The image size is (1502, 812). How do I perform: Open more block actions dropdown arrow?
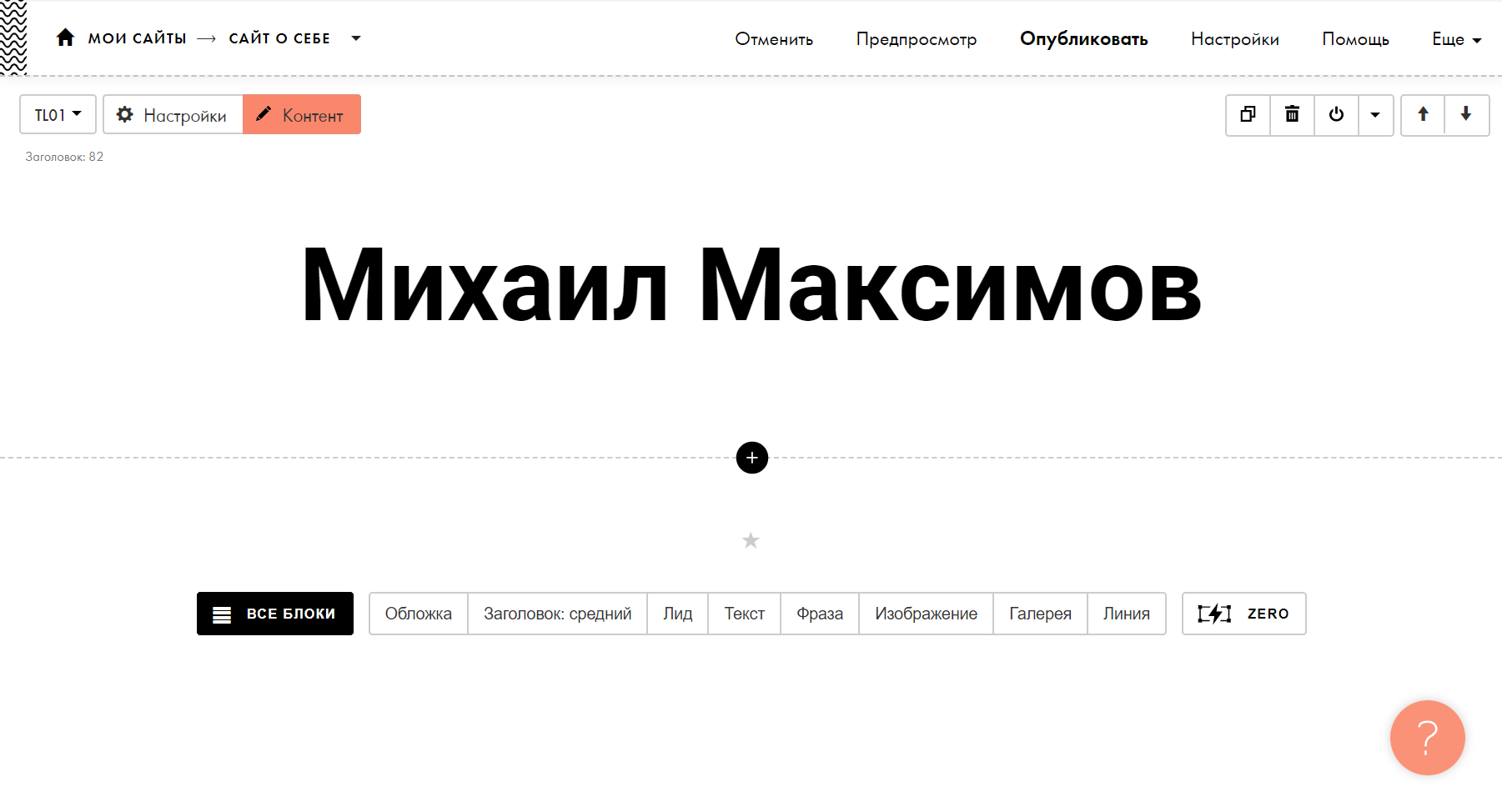1375,115
